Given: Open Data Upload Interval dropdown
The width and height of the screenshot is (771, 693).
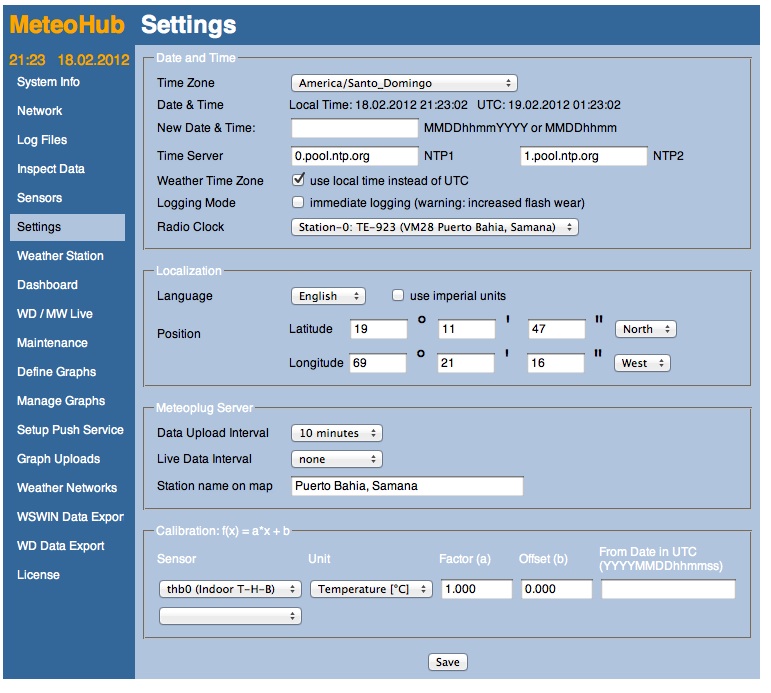Looking at the screenshot, I should point(336,433).
